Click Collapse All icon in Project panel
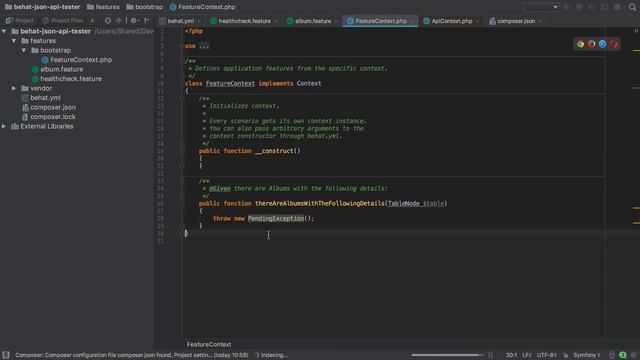 [x=119, y=20]
